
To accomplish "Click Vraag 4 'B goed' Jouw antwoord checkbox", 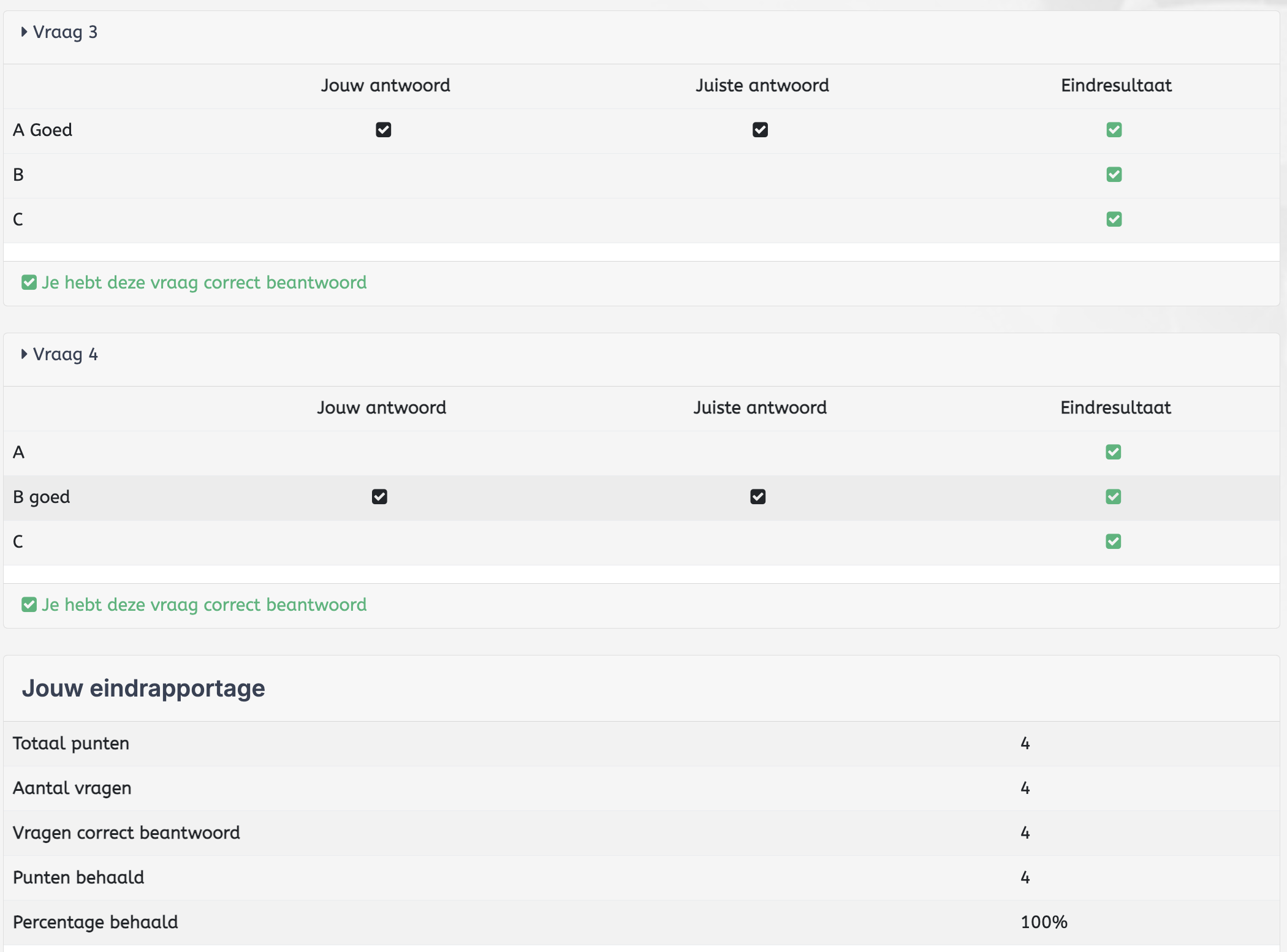I will point(379,497).
